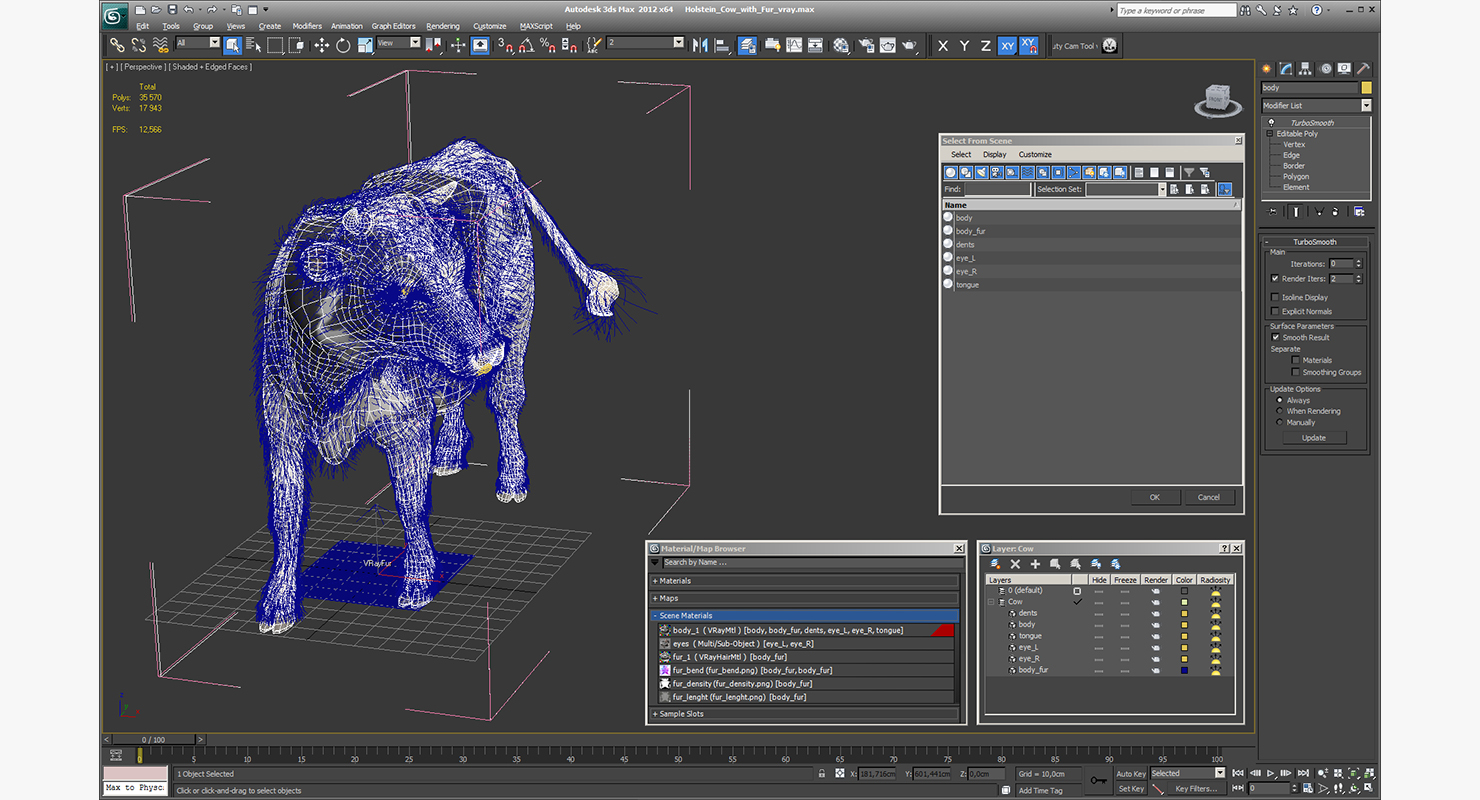Toggle Display Geometry filter in Select From Scene

[x=951, y=173]
